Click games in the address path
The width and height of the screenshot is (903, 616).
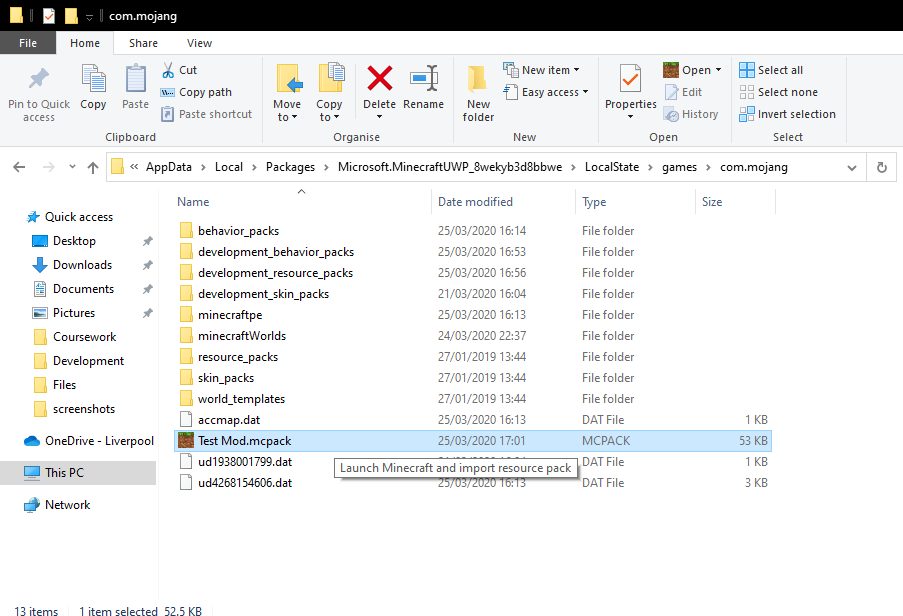pyautogui.click(x=679, y=167)
